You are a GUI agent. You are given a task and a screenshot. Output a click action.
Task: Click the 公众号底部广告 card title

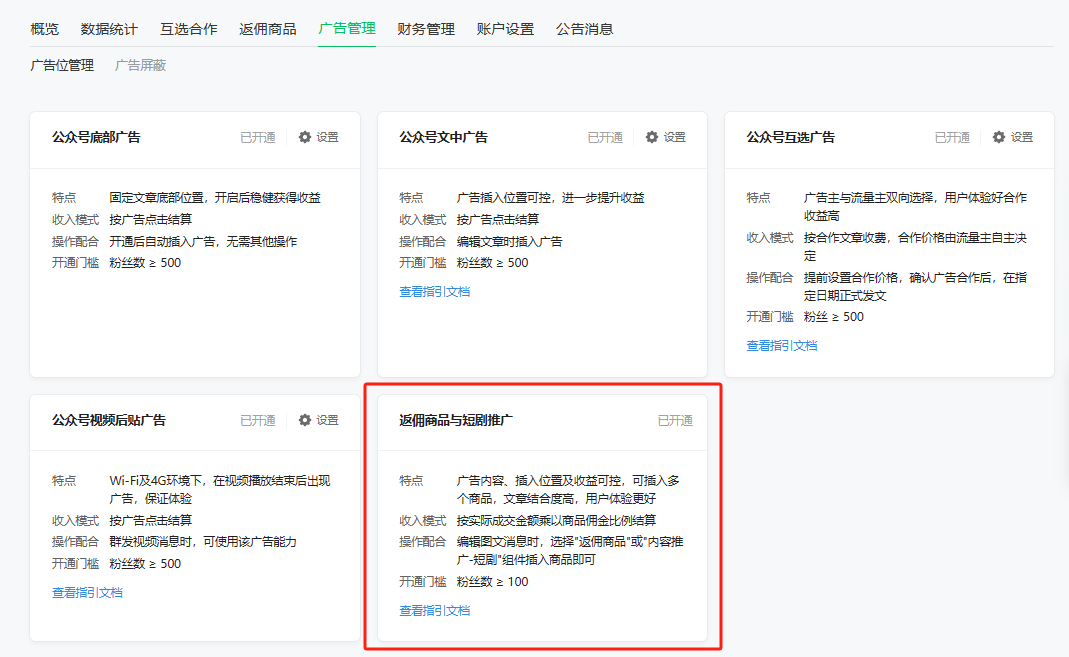pyautogui.click(x=96, y=138)
